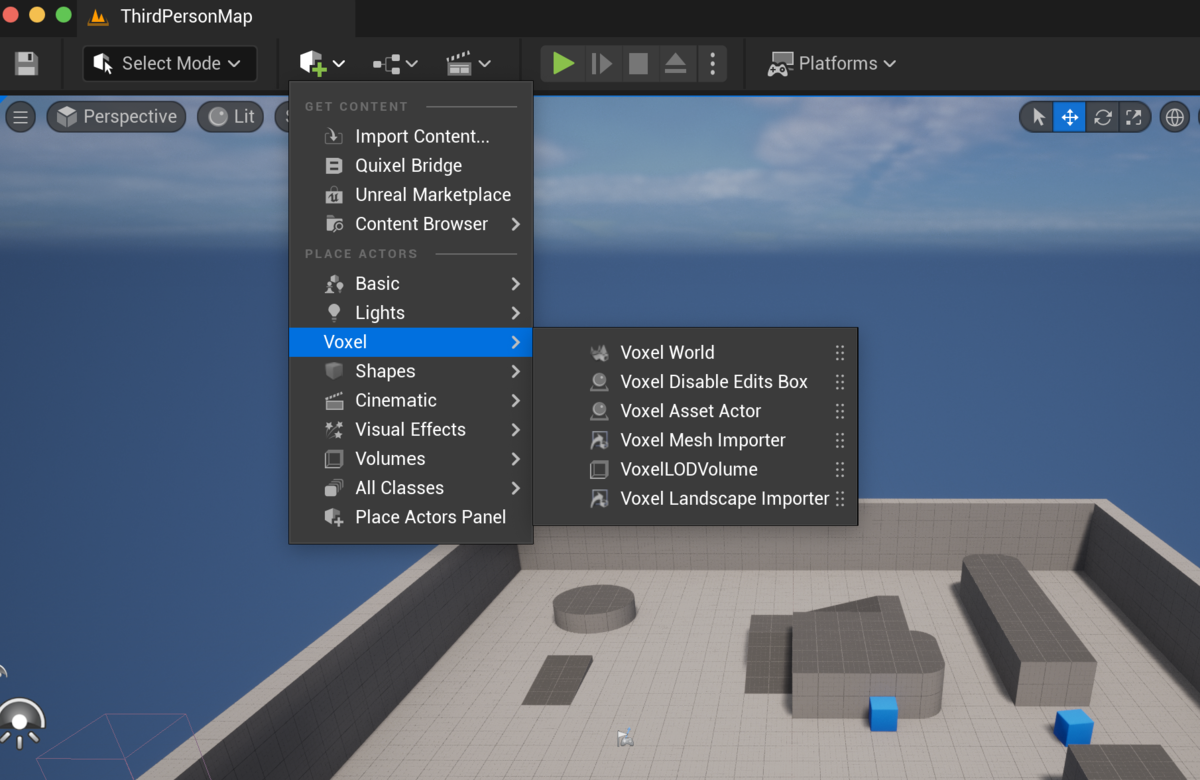This screenshot has width=1200, height=780.
Task: Expand the Visual Effects submenu
Action: click(x=411, y=429)
